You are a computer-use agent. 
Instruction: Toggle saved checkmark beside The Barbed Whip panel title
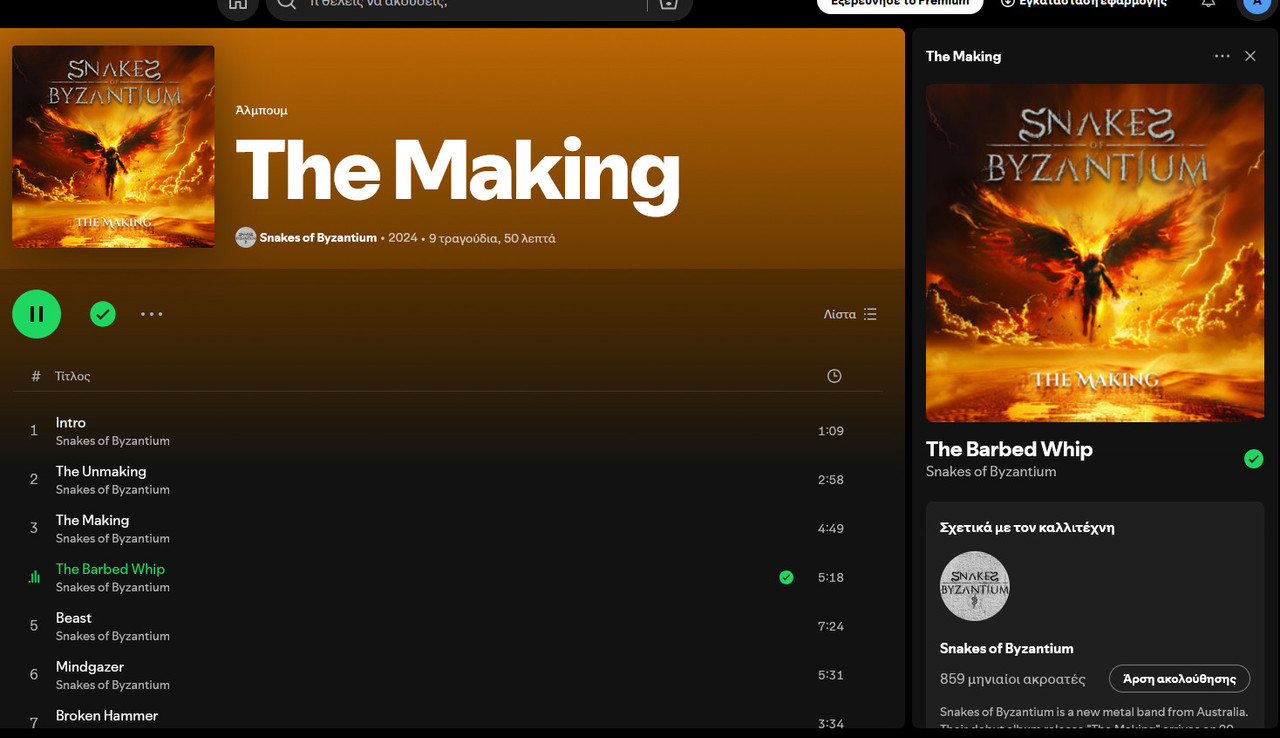pos(1253,459)
